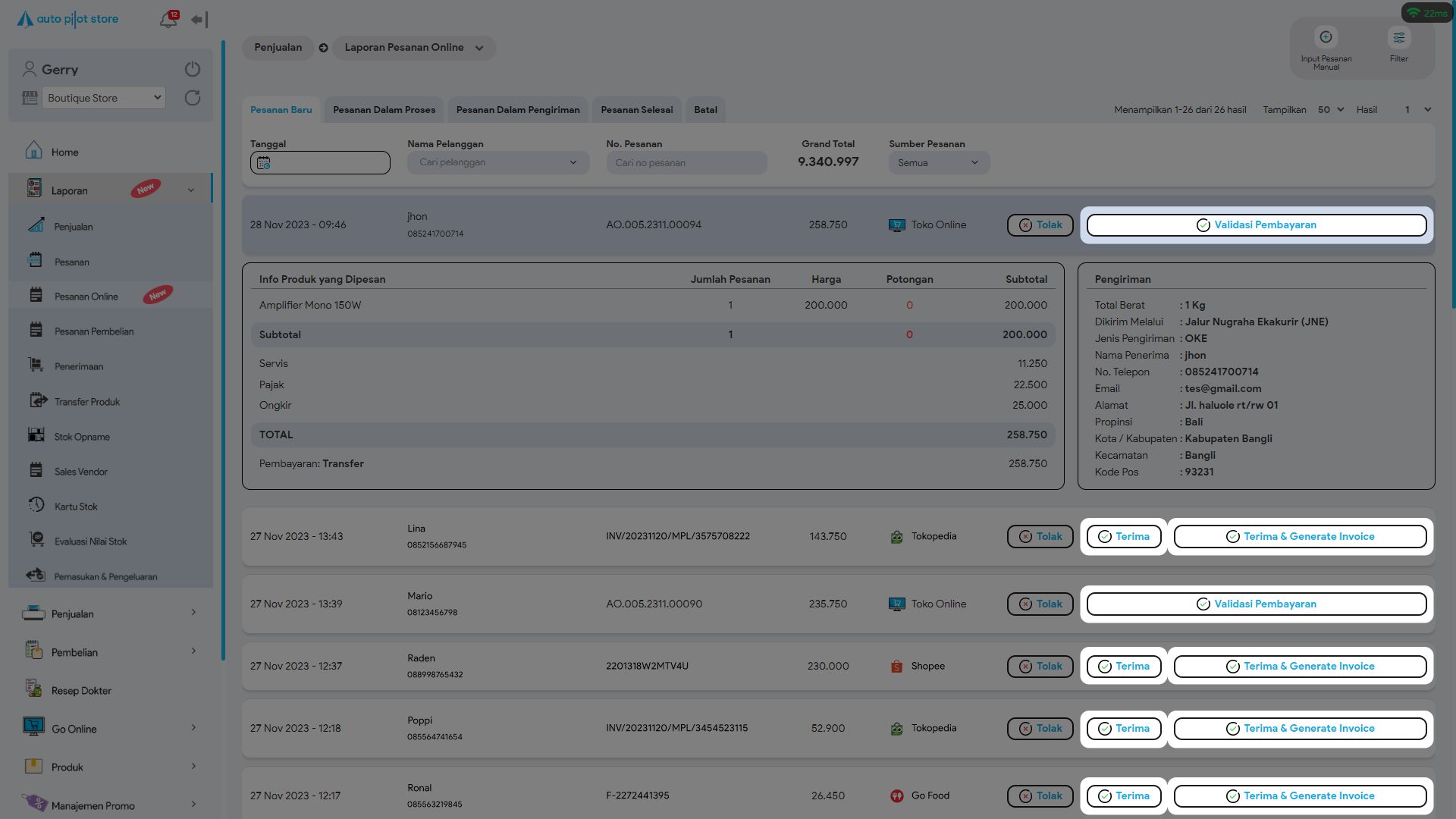Change Tampilkan 50 results dropdown

tap(1330, 110)
